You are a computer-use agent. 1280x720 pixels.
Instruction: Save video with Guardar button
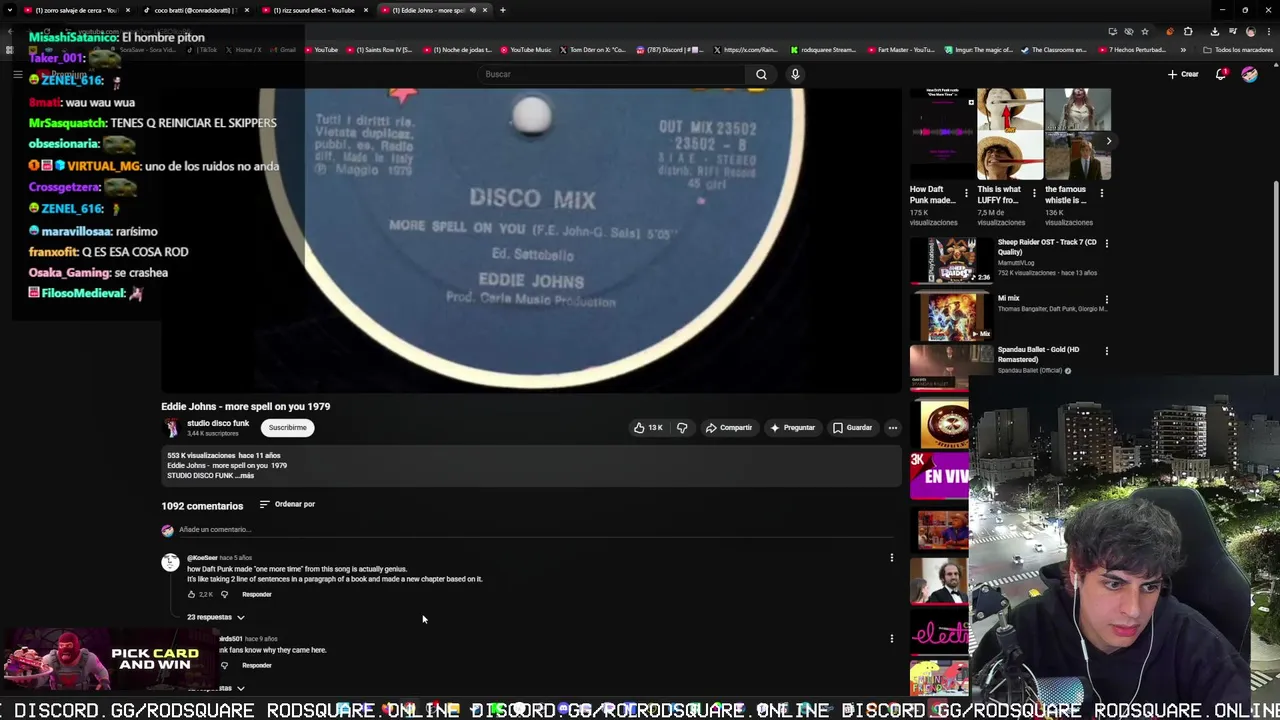(852, 428)
